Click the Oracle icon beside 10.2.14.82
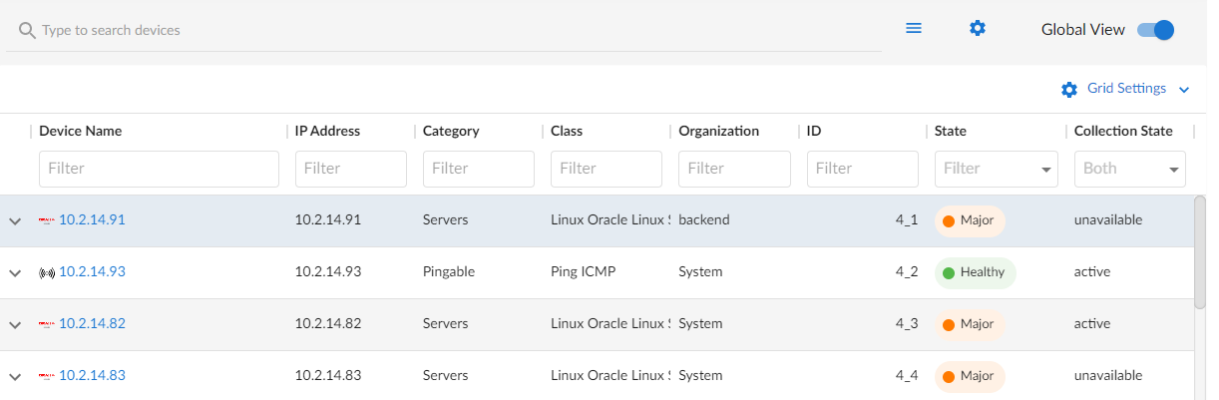The height and width of the screenshot is (400, 1219). tap(46, 324)
